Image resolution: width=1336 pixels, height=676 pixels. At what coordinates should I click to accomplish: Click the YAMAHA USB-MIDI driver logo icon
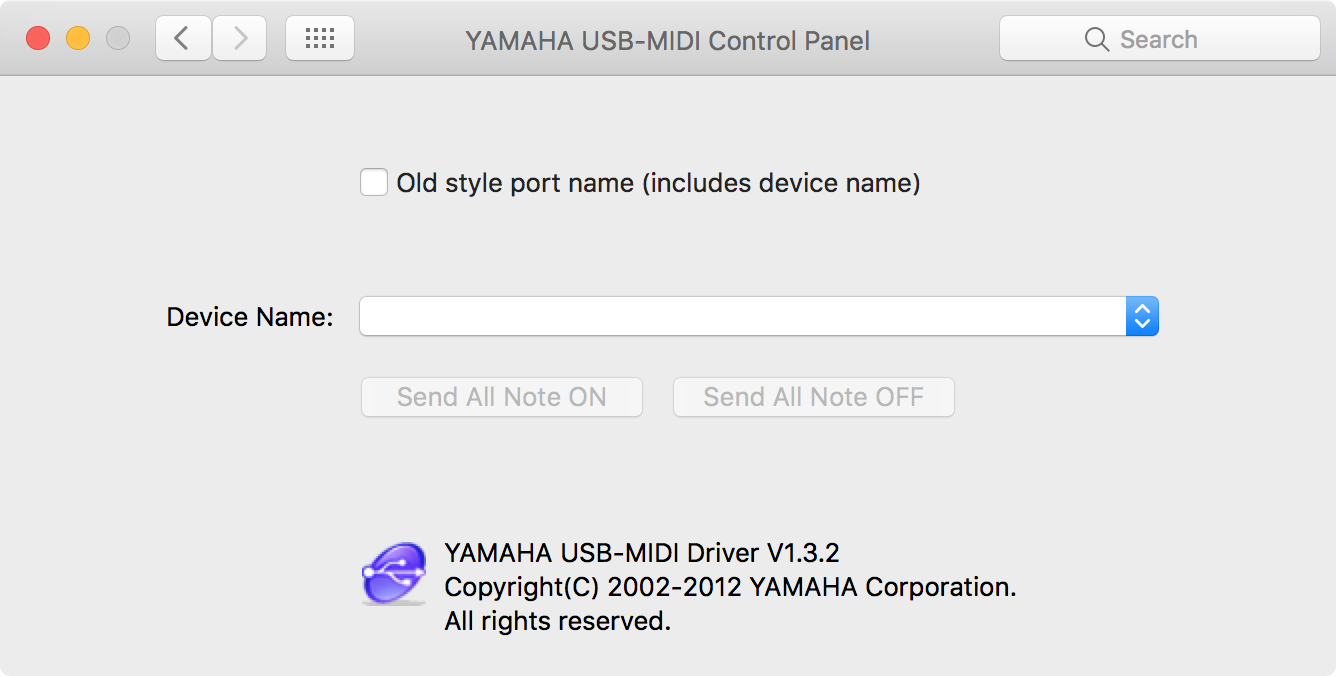tap(393, 574)
